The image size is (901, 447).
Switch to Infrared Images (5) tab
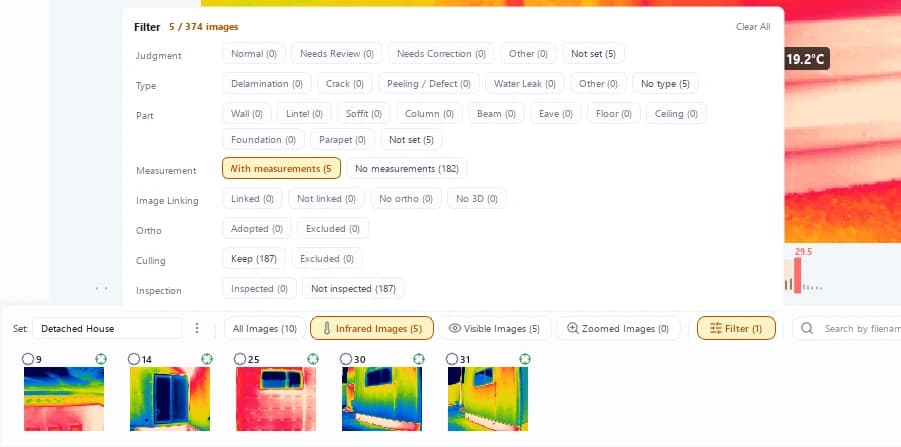point(372,328)
